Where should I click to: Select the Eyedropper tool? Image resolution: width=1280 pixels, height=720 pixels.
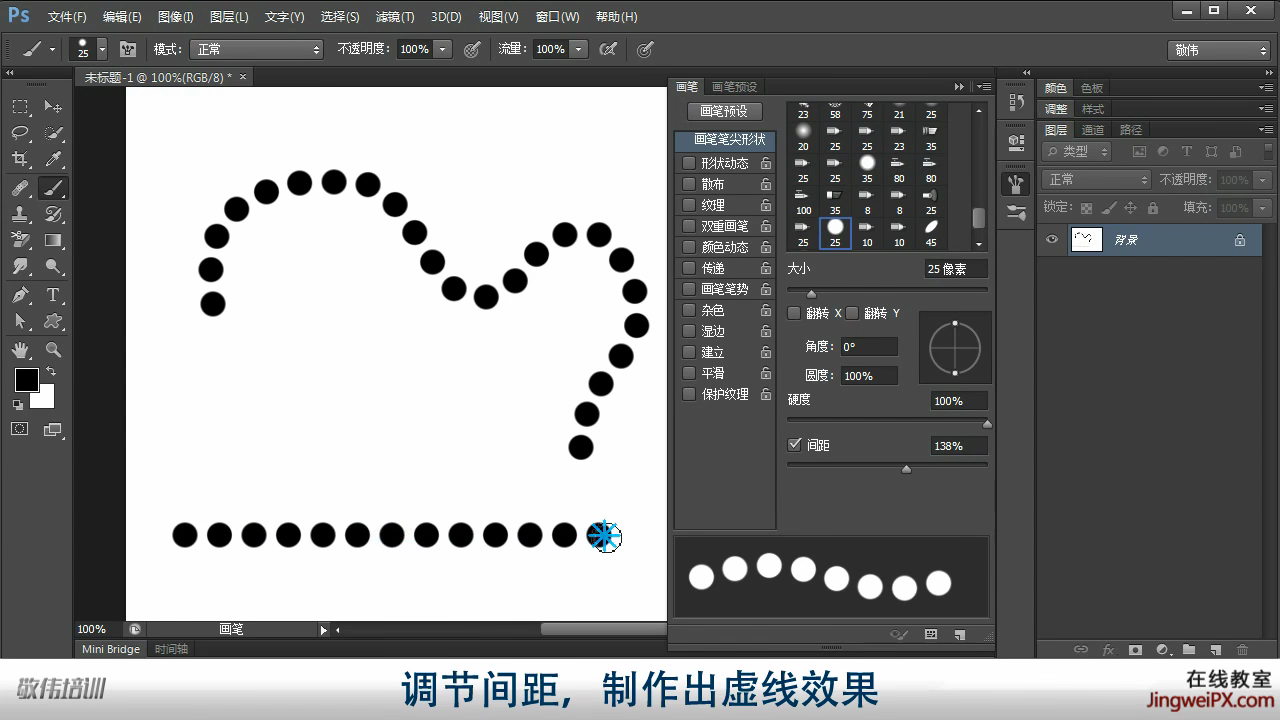coord(53,159)
